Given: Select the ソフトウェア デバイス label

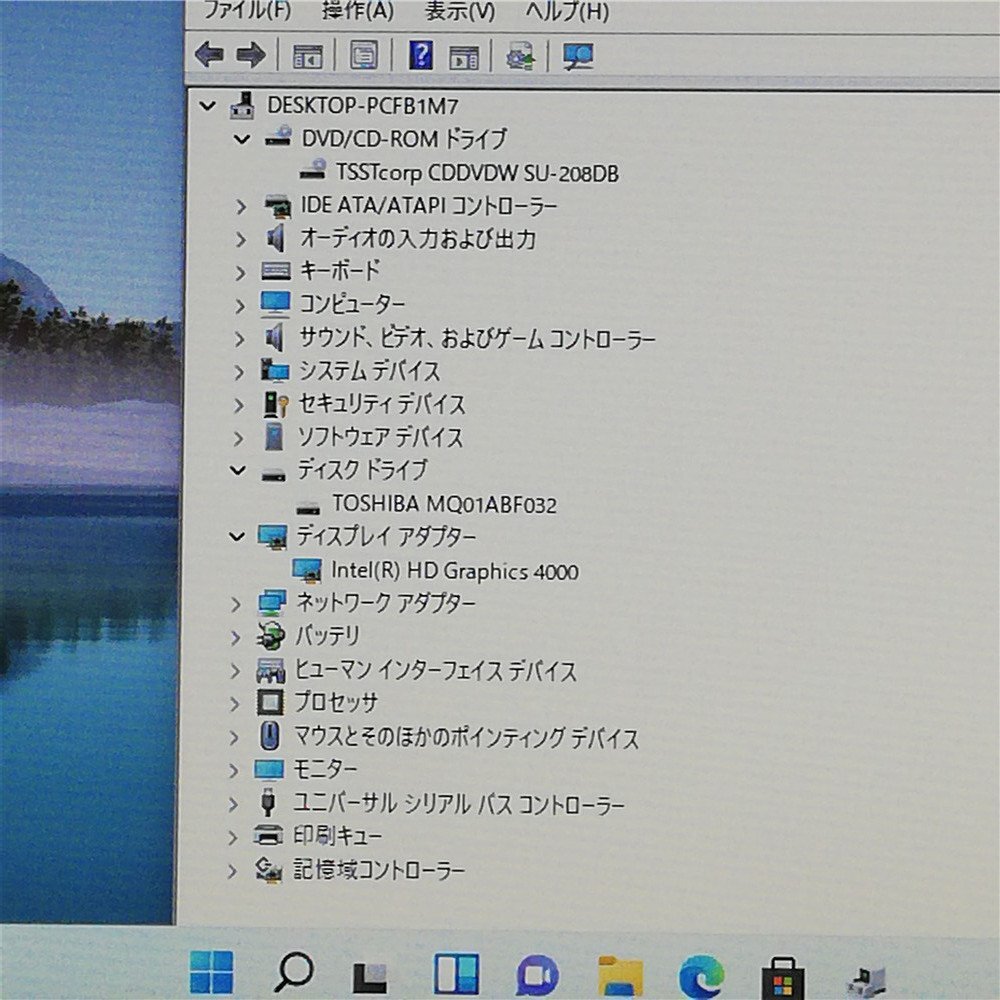Looking at the screenshot, I should pyautogui.click(x=381, y=438).
